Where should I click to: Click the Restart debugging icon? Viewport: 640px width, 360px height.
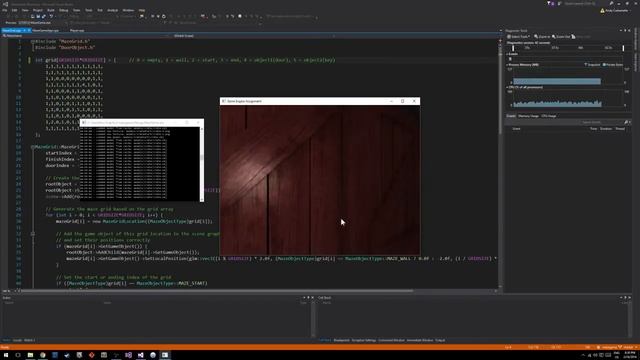[164, 16]
